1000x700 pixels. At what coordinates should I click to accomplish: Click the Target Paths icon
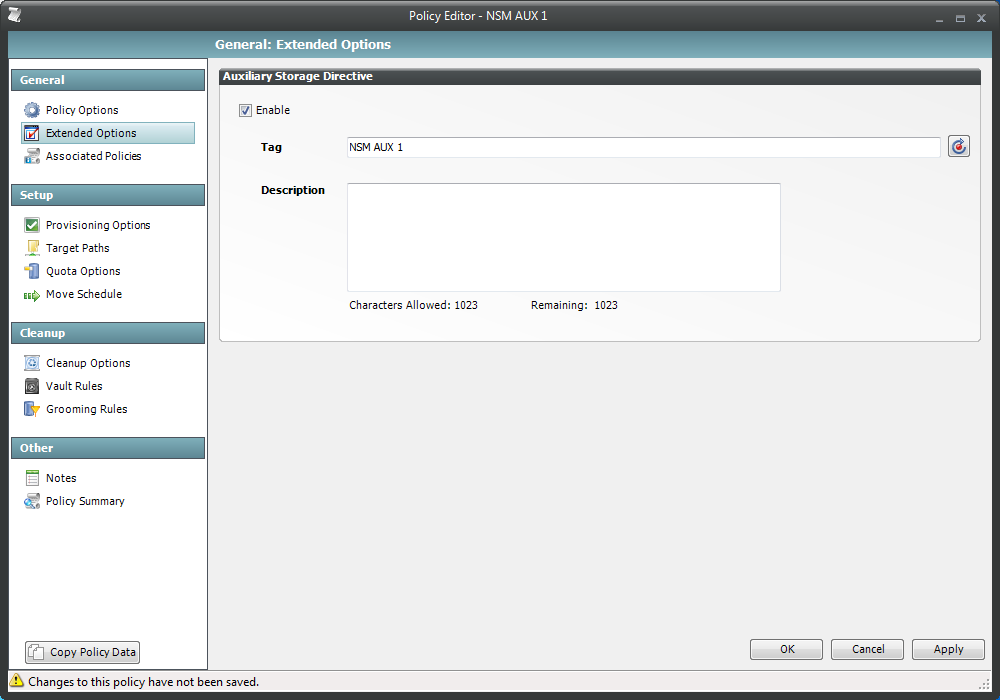click(32, 248)
